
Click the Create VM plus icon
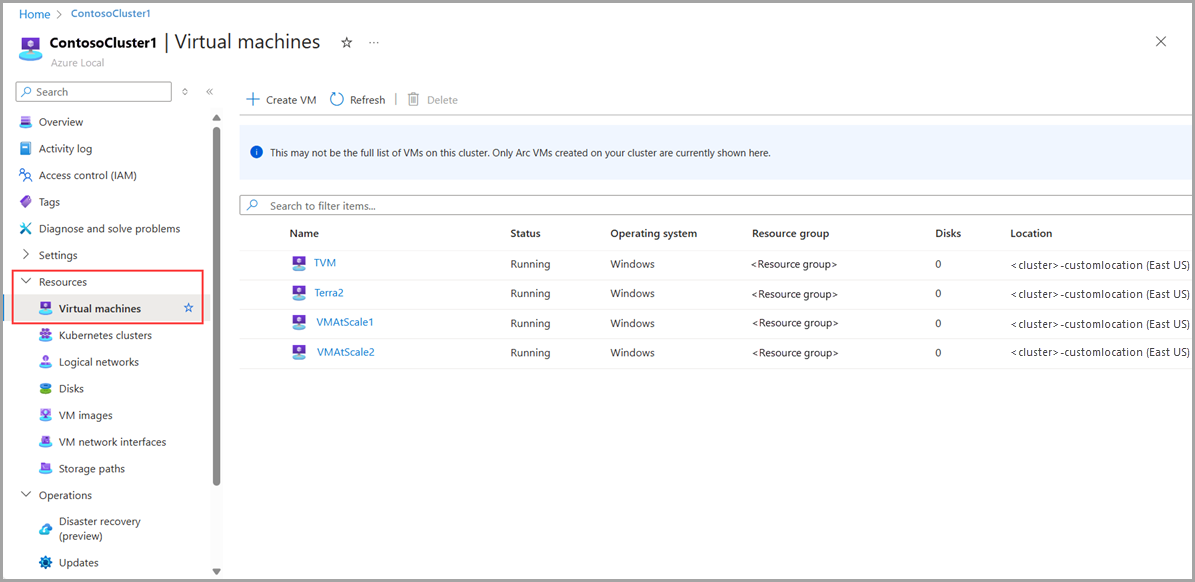(253, 100)
